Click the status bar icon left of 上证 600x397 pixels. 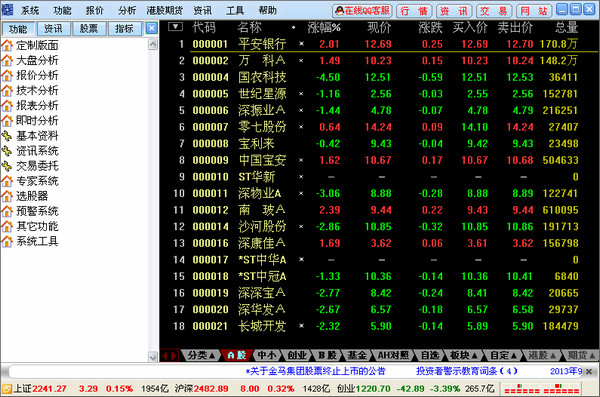pos(7,389)
